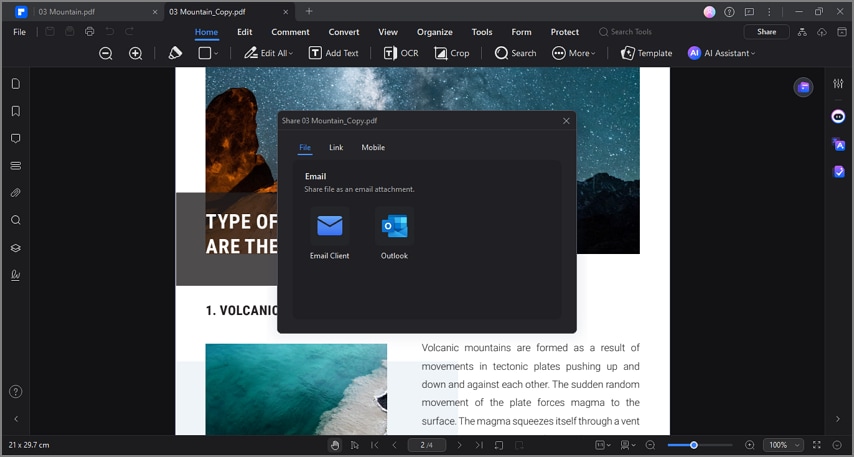
Task: Open the translate icon in right sidebar
Action: [x=838, y=144]
